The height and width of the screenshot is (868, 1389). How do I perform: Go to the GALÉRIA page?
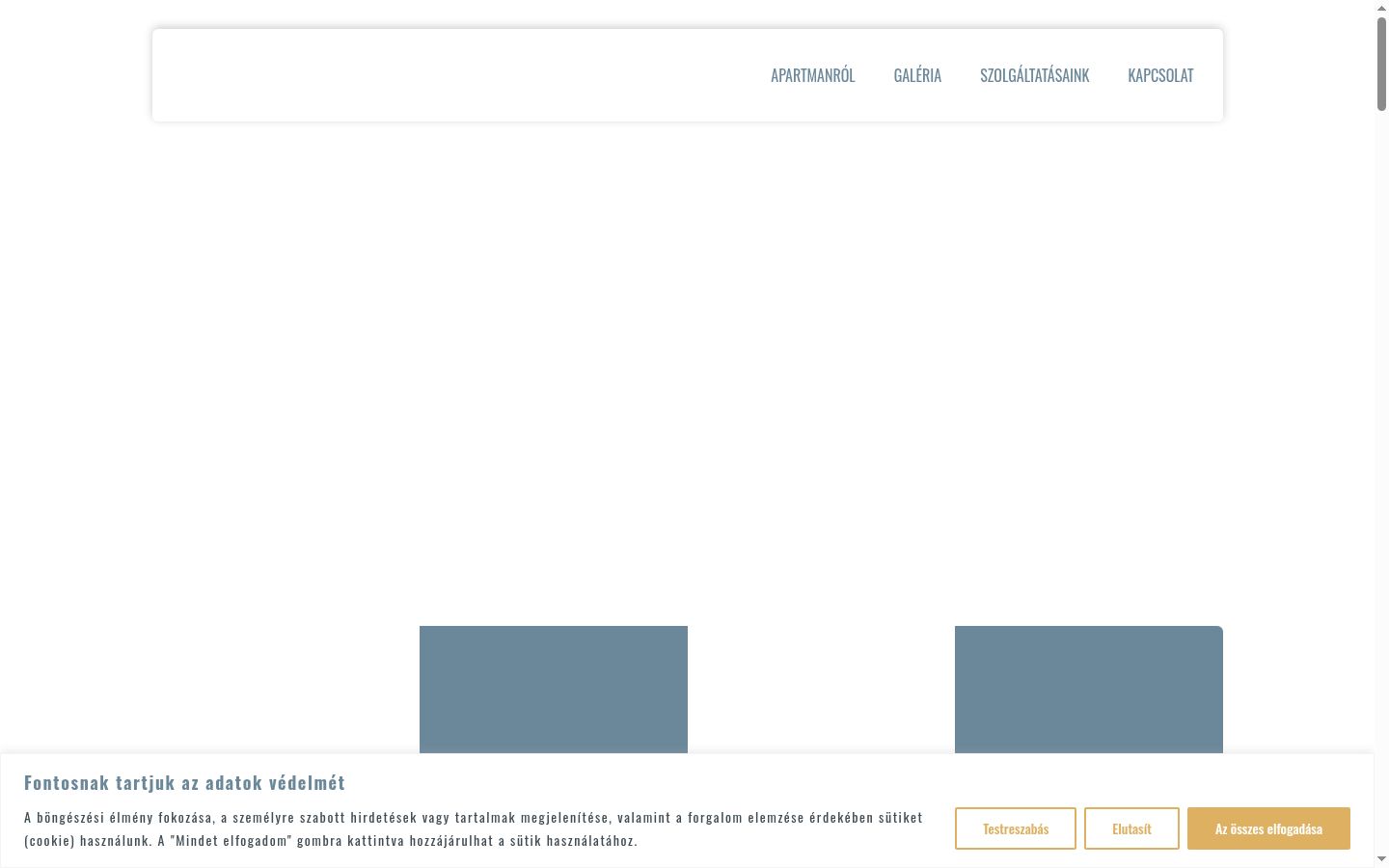(917, 75)
